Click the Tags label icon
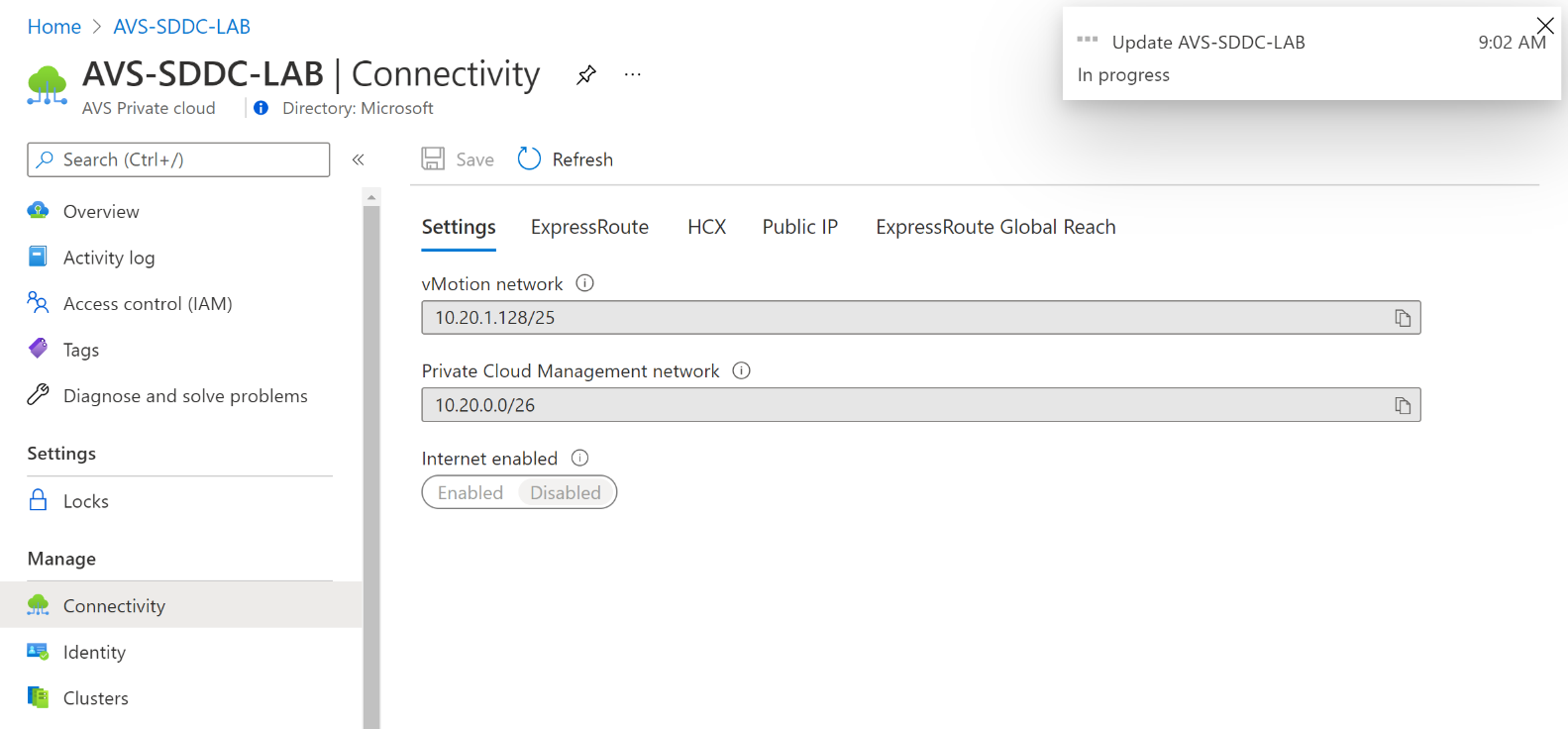Viewport: 1568px width, 729px height. tap(38, 348)
